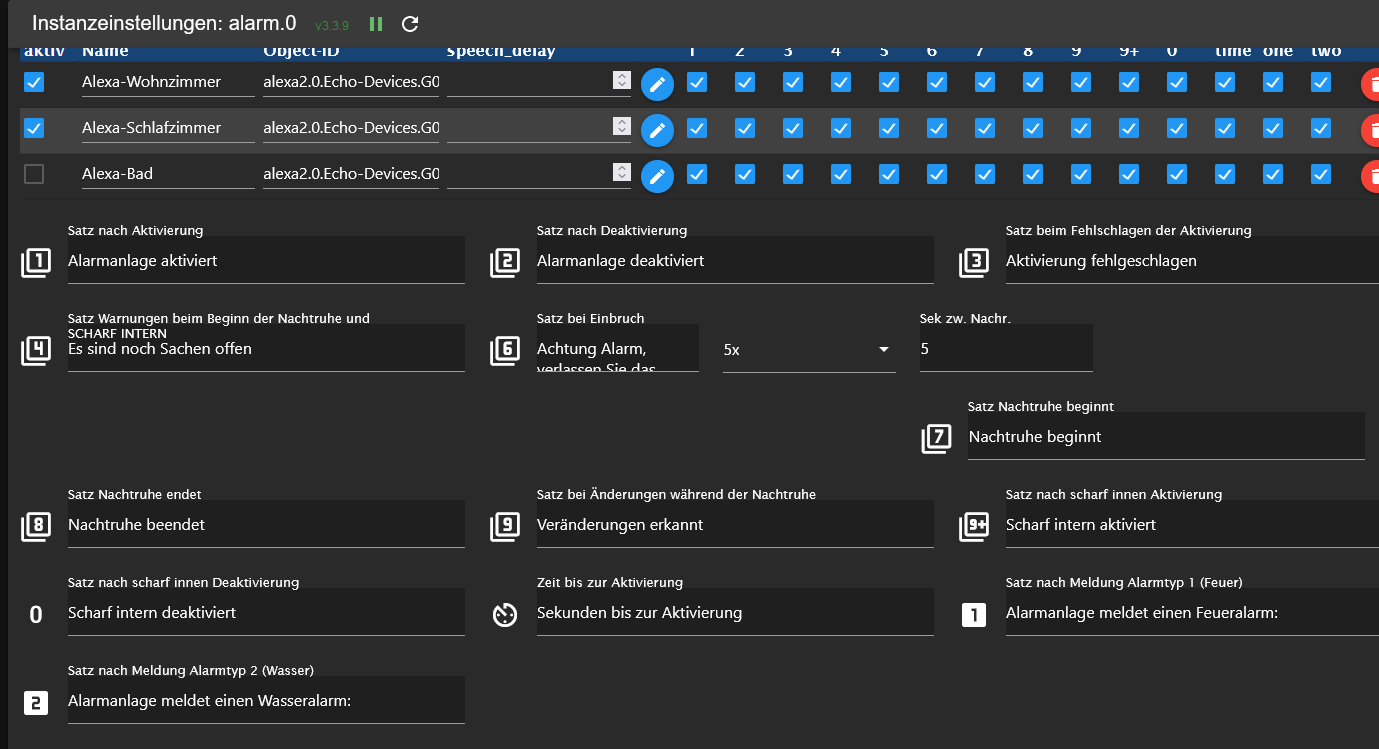Enable the aktiv checkbox for Alexa-Bad
The width and height of the screenshot is (1379, 749).
tap(34, 174)
